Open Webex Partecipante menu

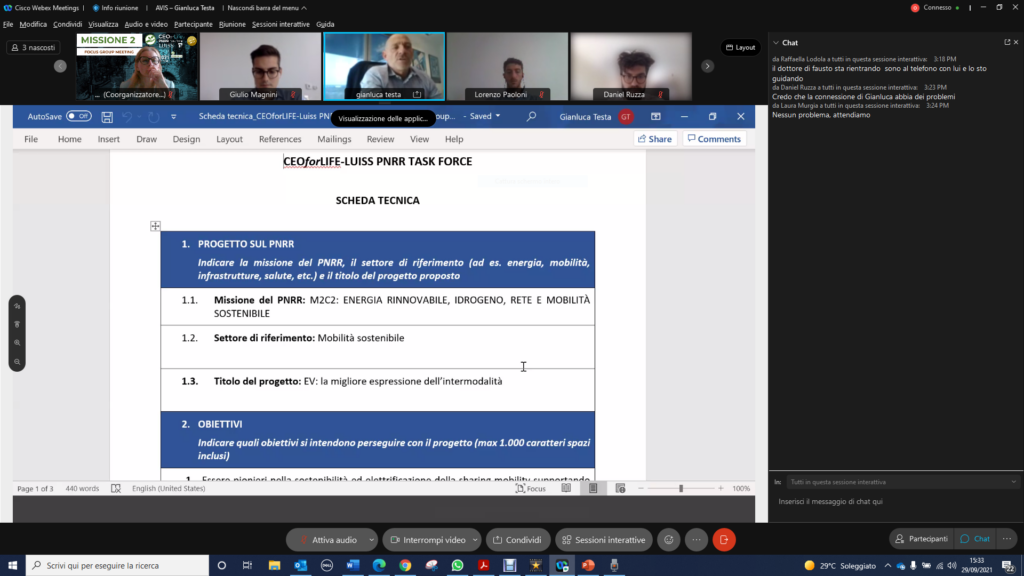[193, 24]
